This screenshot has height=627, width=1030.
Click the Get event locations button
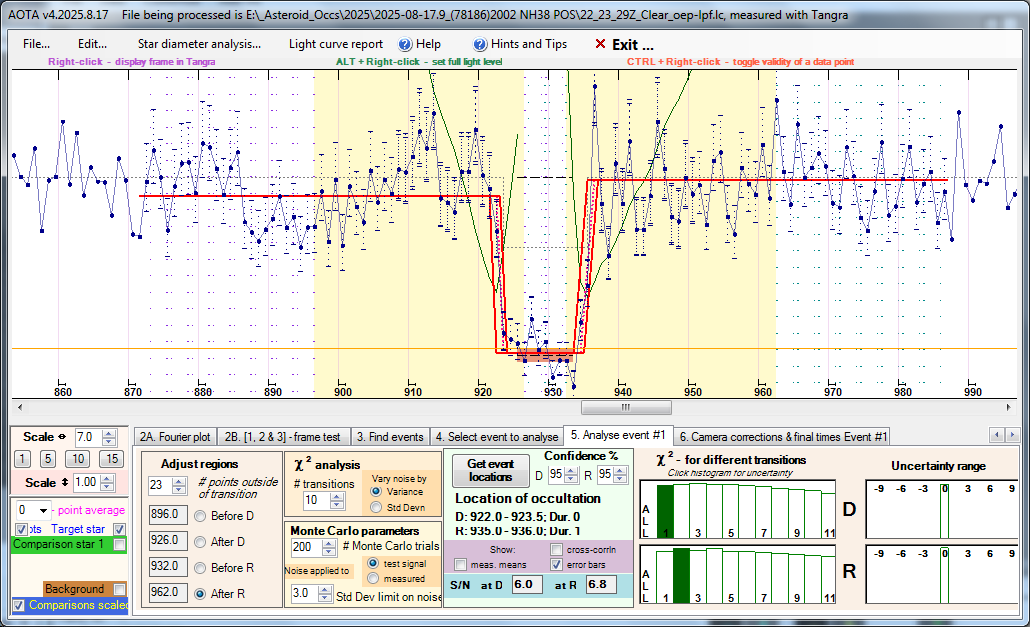[490, 471]
